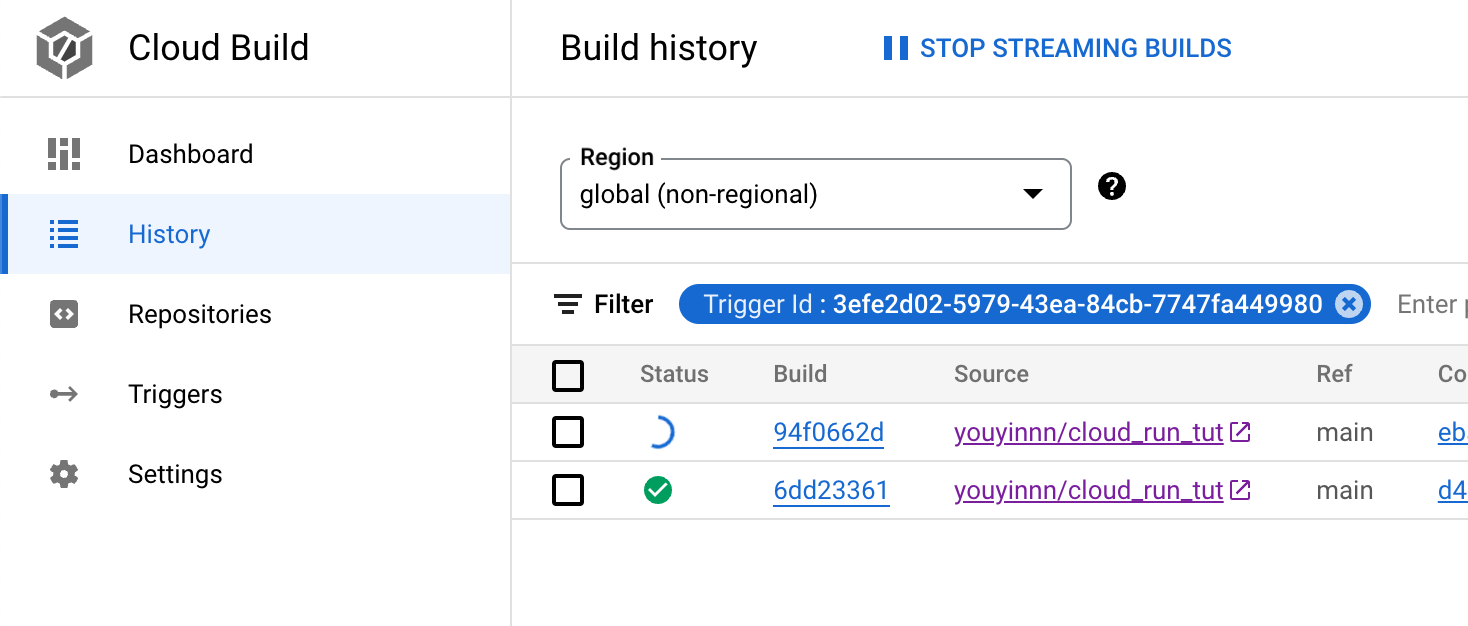Click the Build history page title
Viewport: 1468px width, 626px height.
pos(659,48)
